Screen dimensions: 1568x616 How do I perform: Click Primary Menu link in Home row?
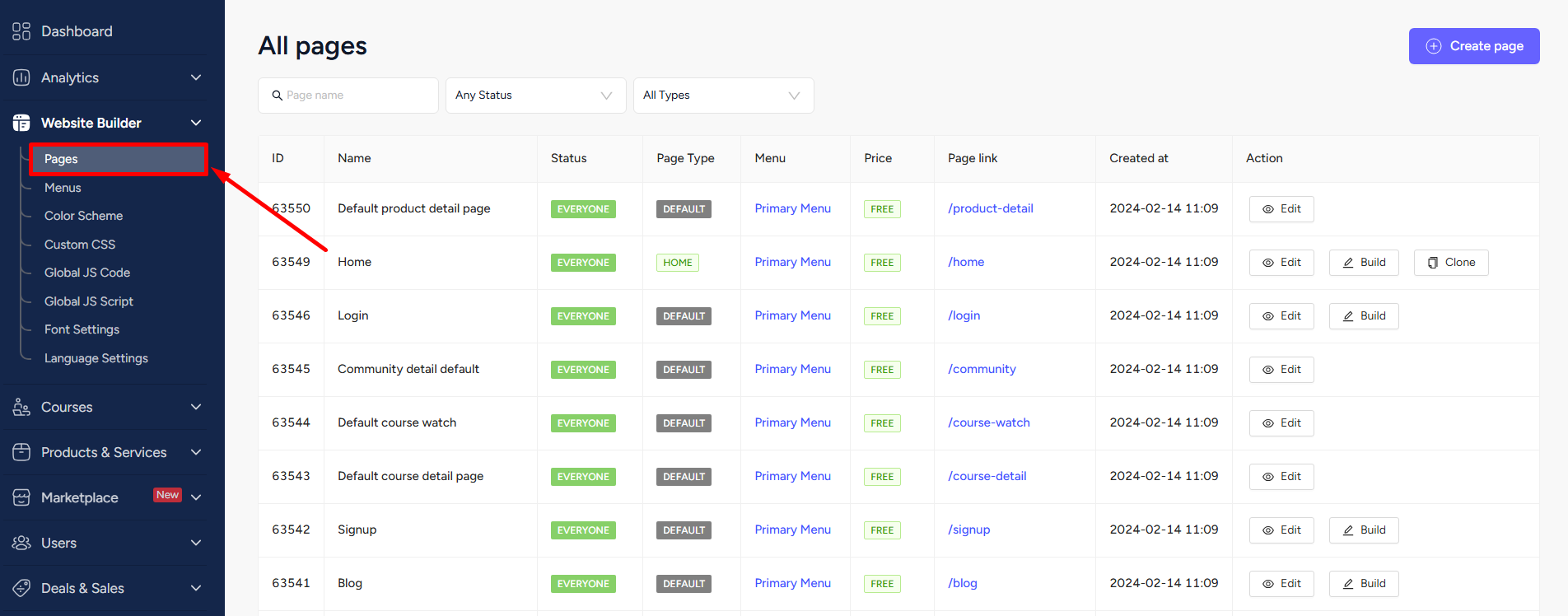pos(792,262)
